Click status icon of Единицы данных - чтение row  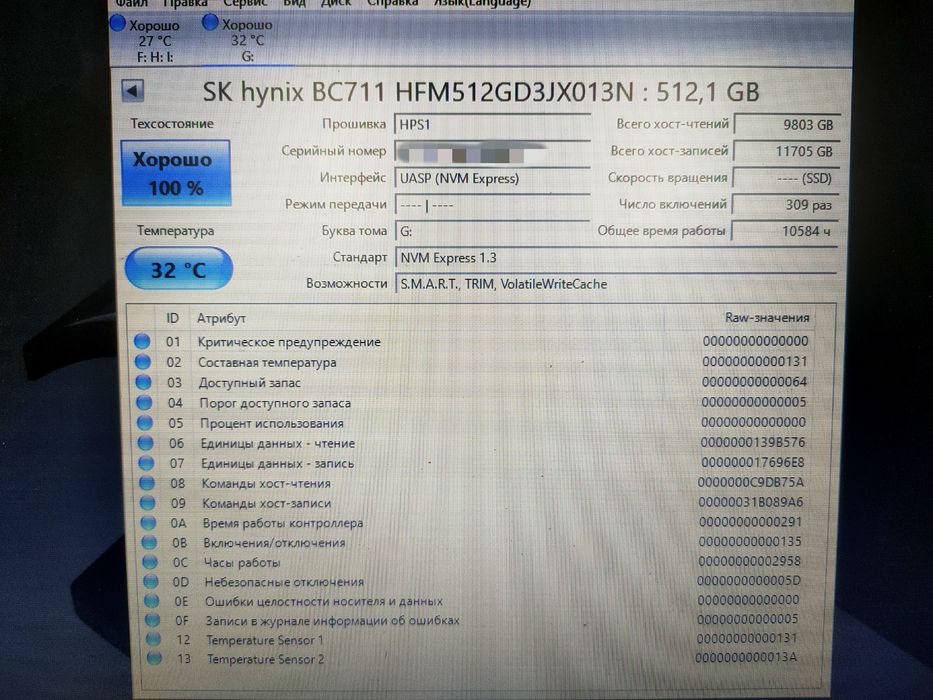pos(146,443)
